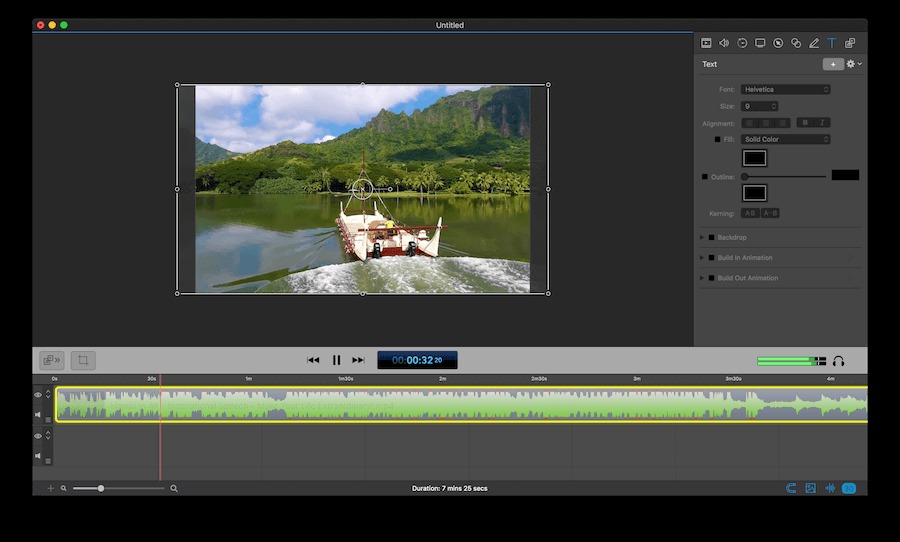Viewport: 900px width, 542px height.
Task: Click the crop tool button
Action: [84, 360]
